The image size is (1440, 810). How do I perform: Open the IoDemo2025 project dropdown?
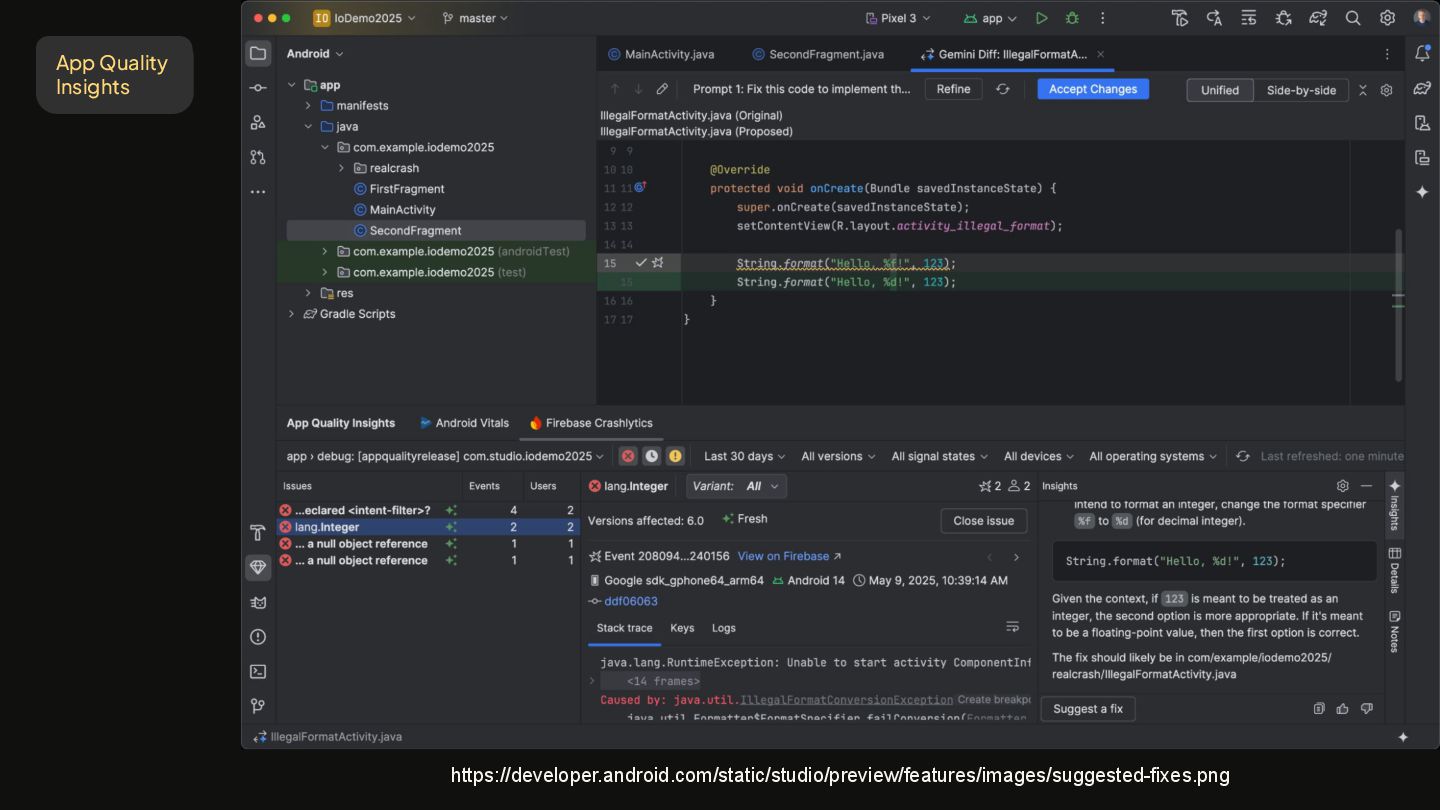point(364,18)
